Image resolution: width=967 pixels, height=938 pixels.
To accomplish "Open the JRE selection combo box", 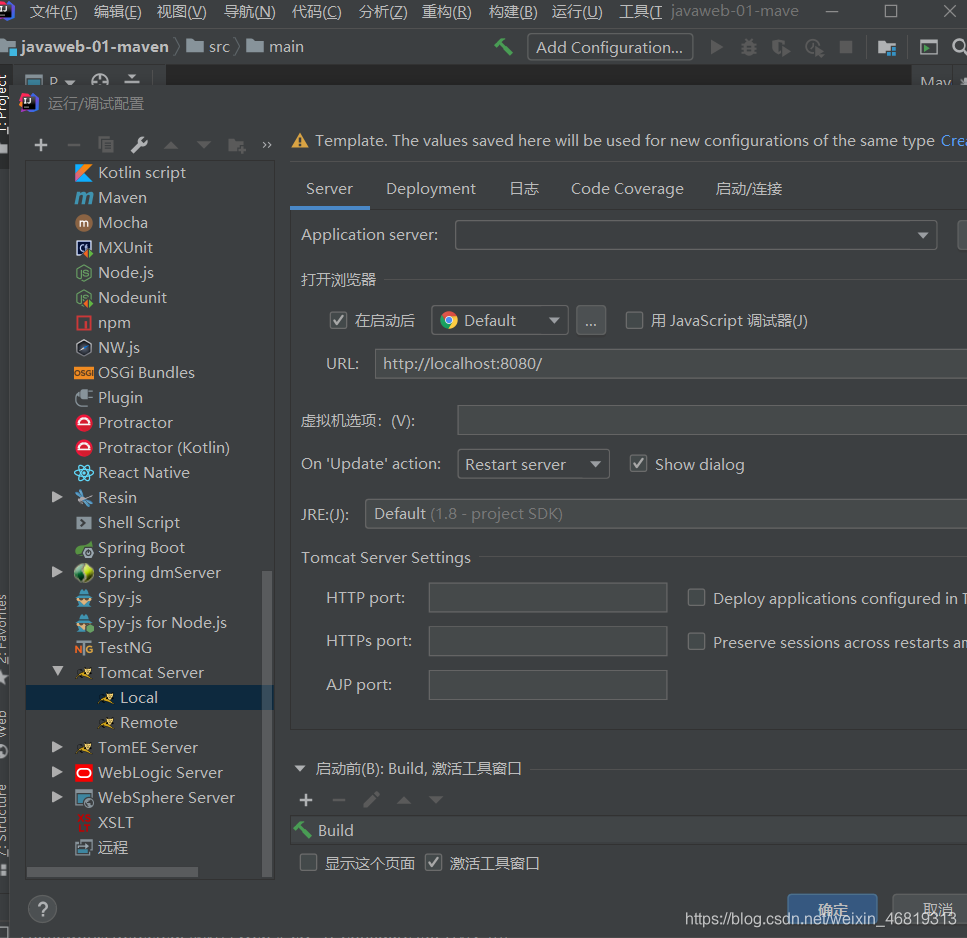I will 666,514.
